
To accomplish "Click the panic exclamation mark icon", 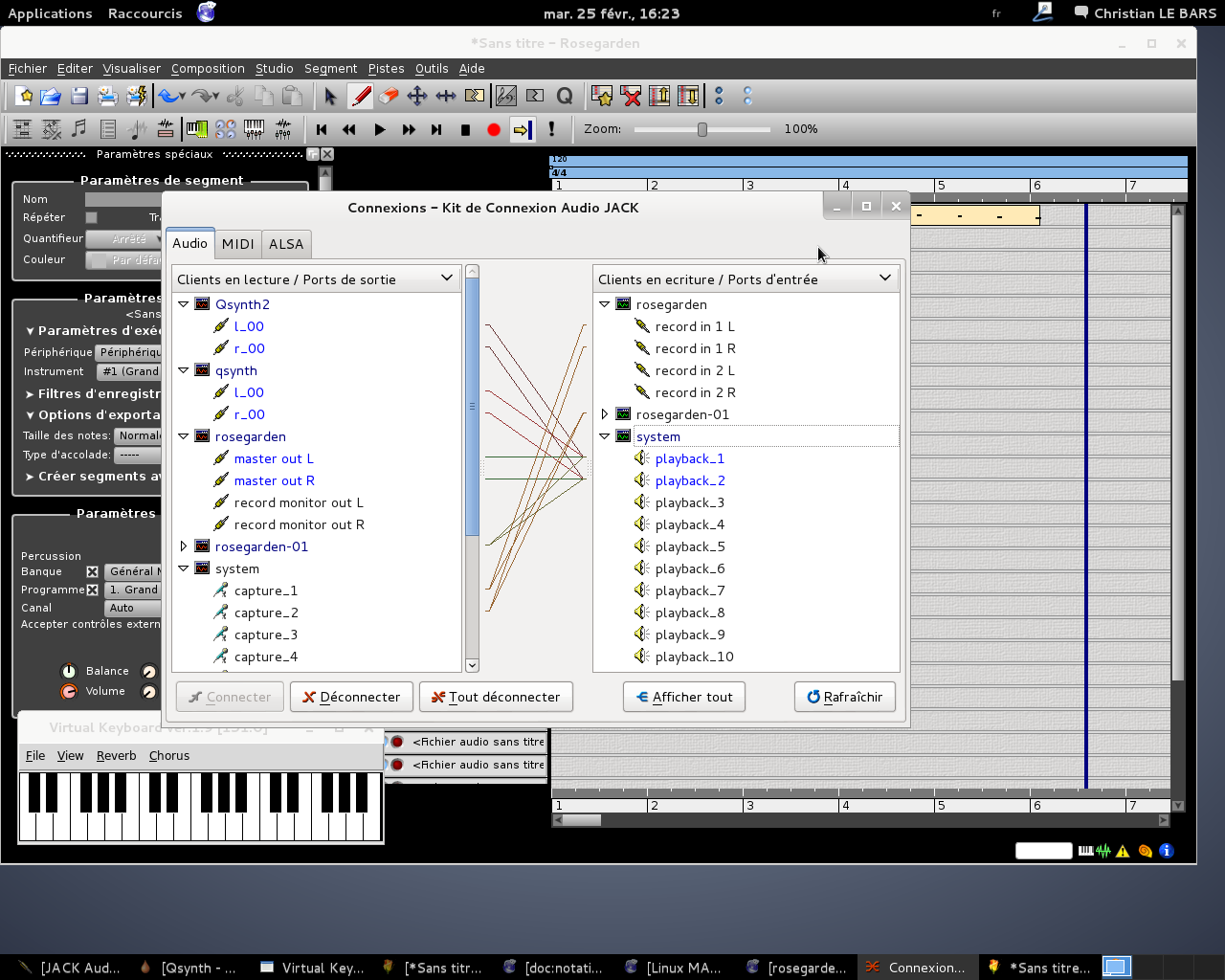I will (551, 129).
